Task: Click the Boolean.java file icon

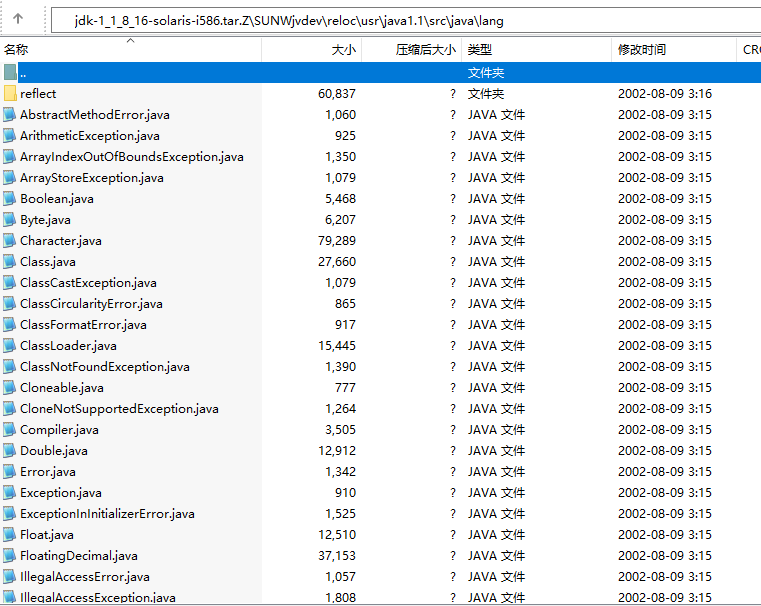Action: (x=10, y=199)
